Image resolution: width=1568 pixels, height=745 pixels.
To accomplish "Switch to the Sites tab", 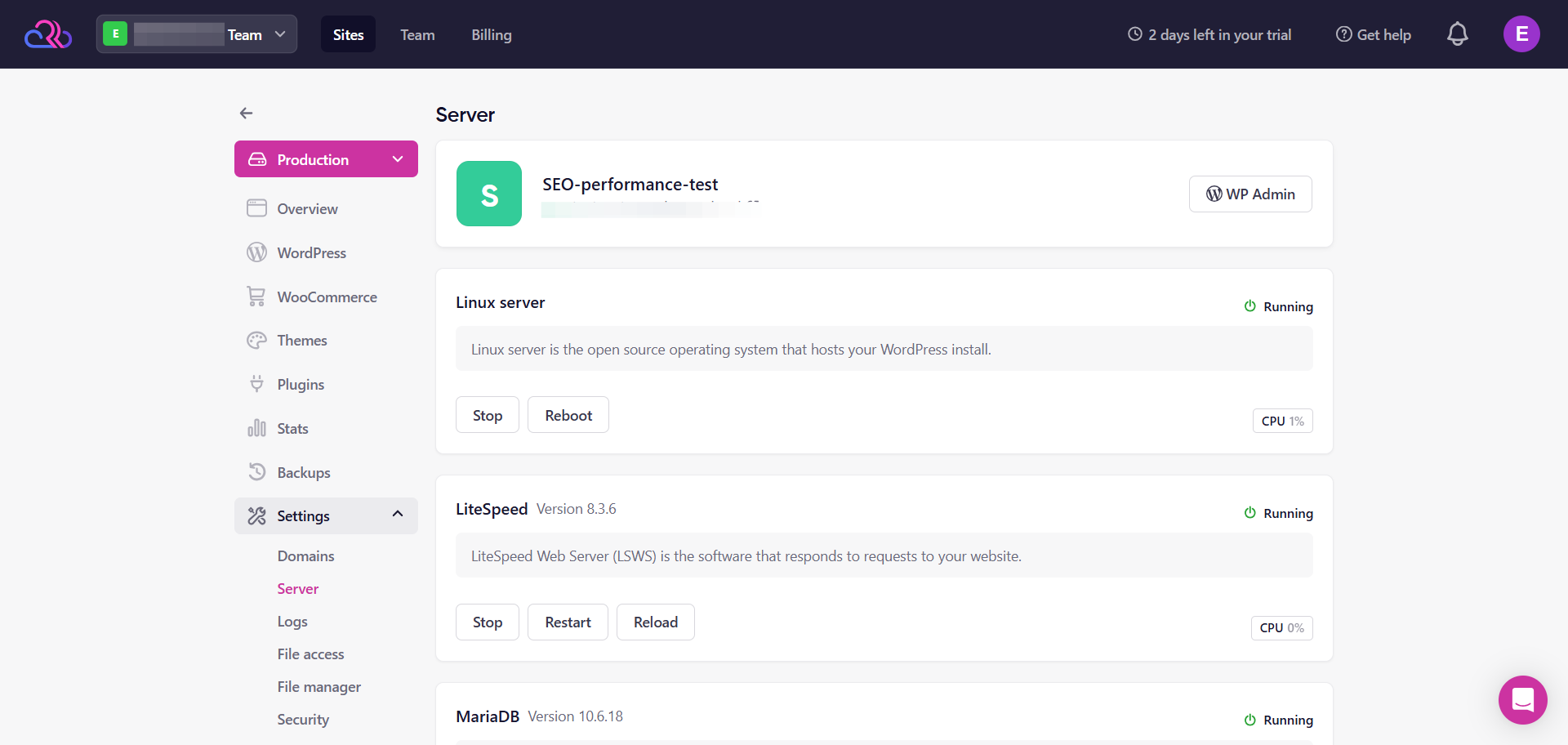I will pos(348,34).
